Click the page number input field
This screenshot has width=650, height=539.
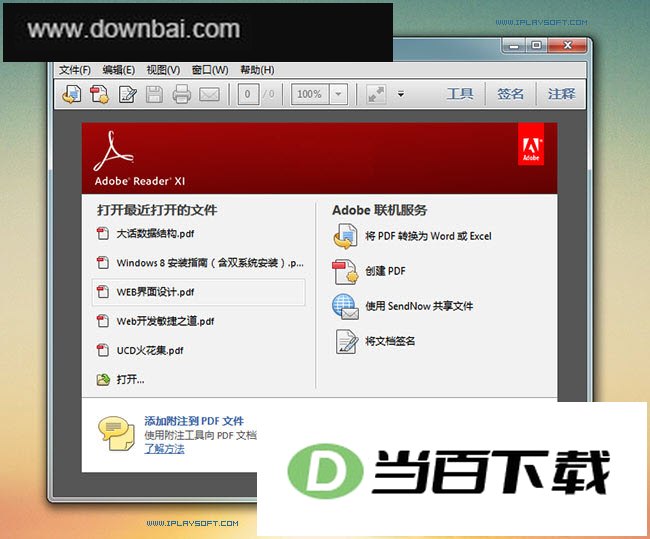click(248, 94)
